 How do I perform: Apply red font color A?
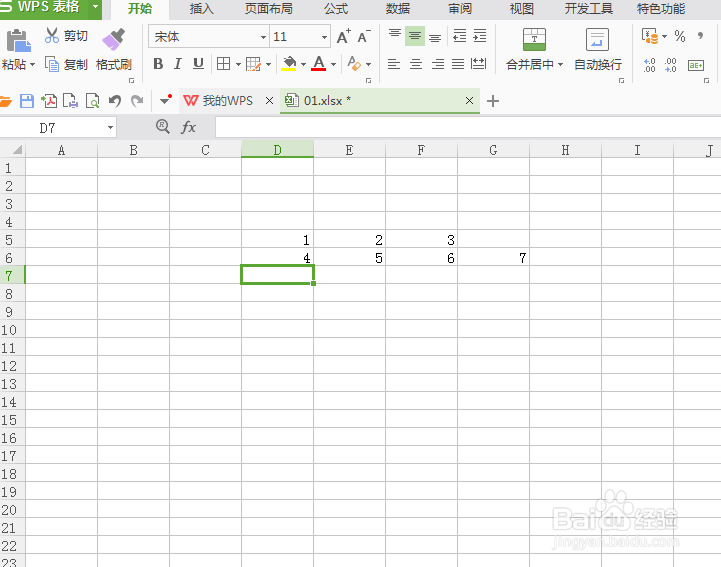pyautogui.click(x=319, y=63)
